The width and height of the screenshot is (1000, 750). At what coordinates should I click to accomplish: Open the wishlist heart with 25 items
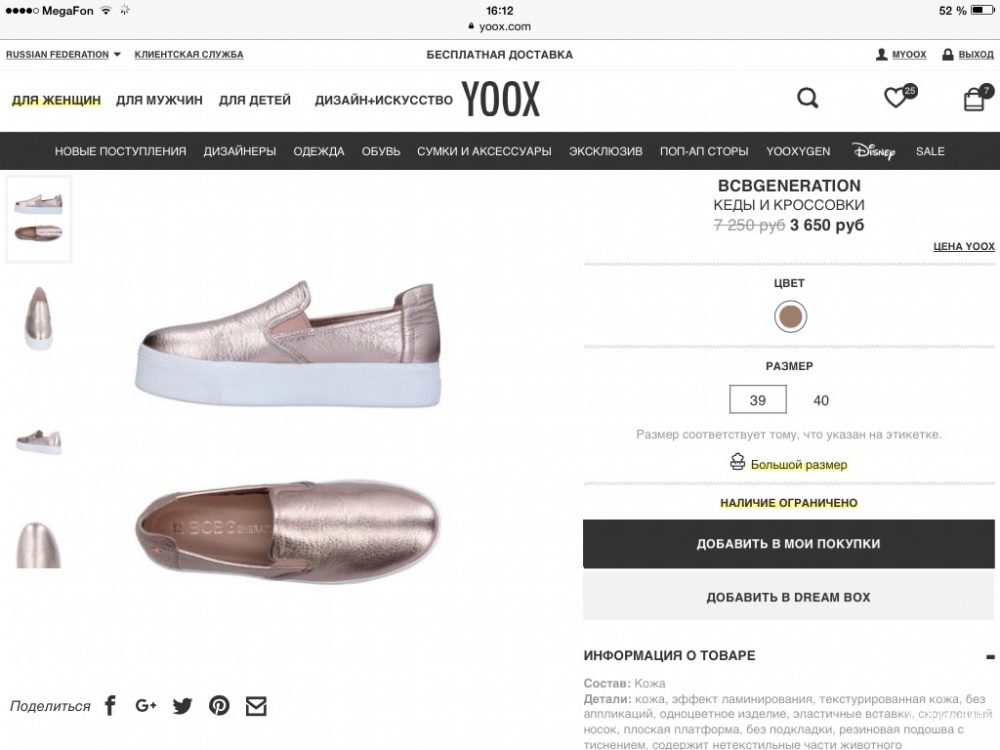(x=895, y=98)
